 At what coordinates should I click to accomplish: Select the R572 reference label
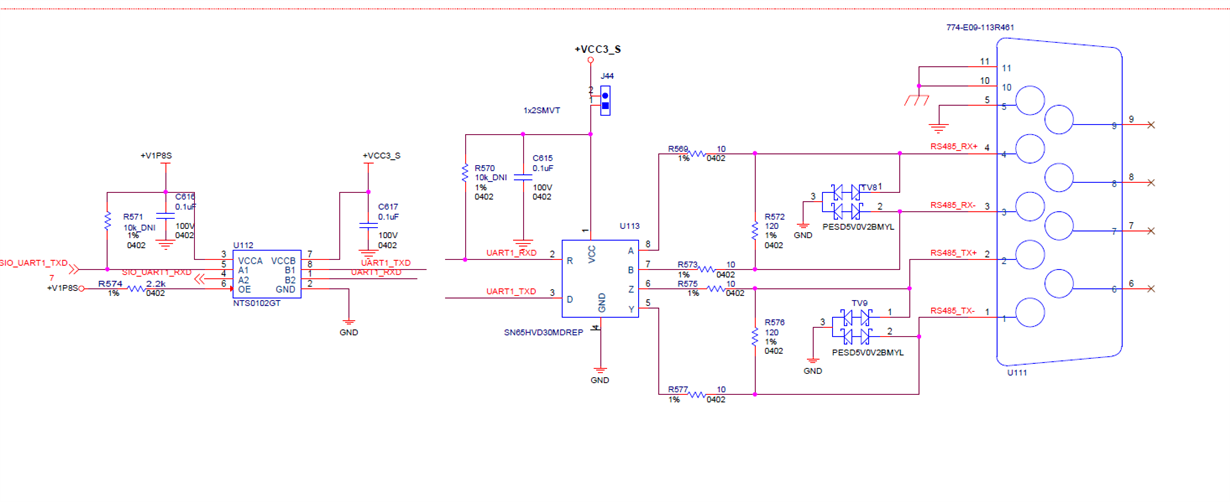(774, 216)
